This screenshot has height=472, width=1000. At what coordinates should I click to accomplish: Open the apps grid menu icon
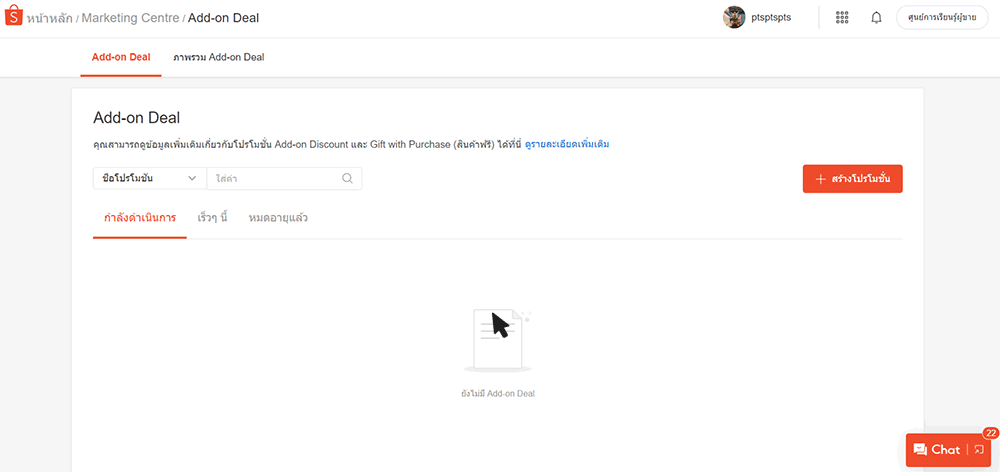tap(842, 18)
